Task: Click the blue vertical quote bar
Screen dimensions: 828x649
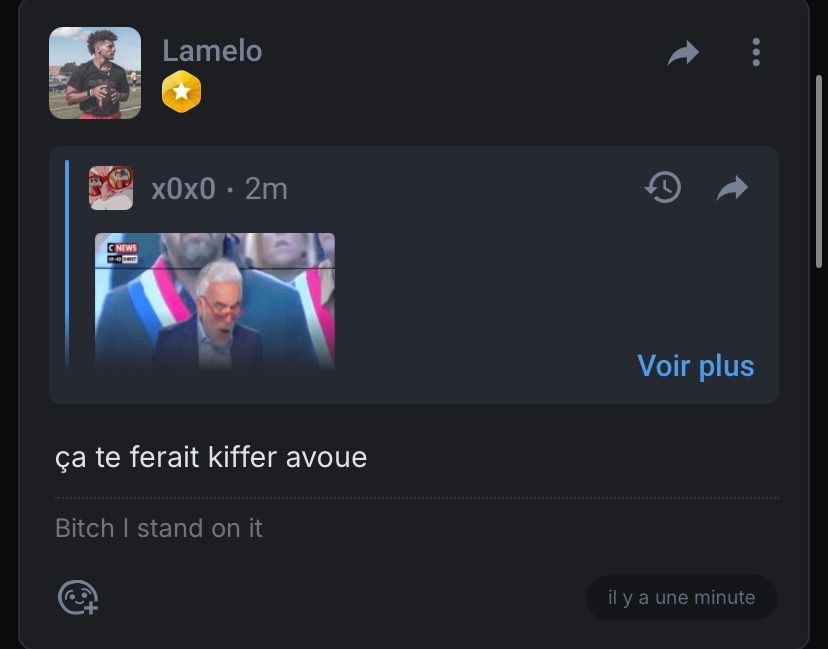Action: point(67,265)
